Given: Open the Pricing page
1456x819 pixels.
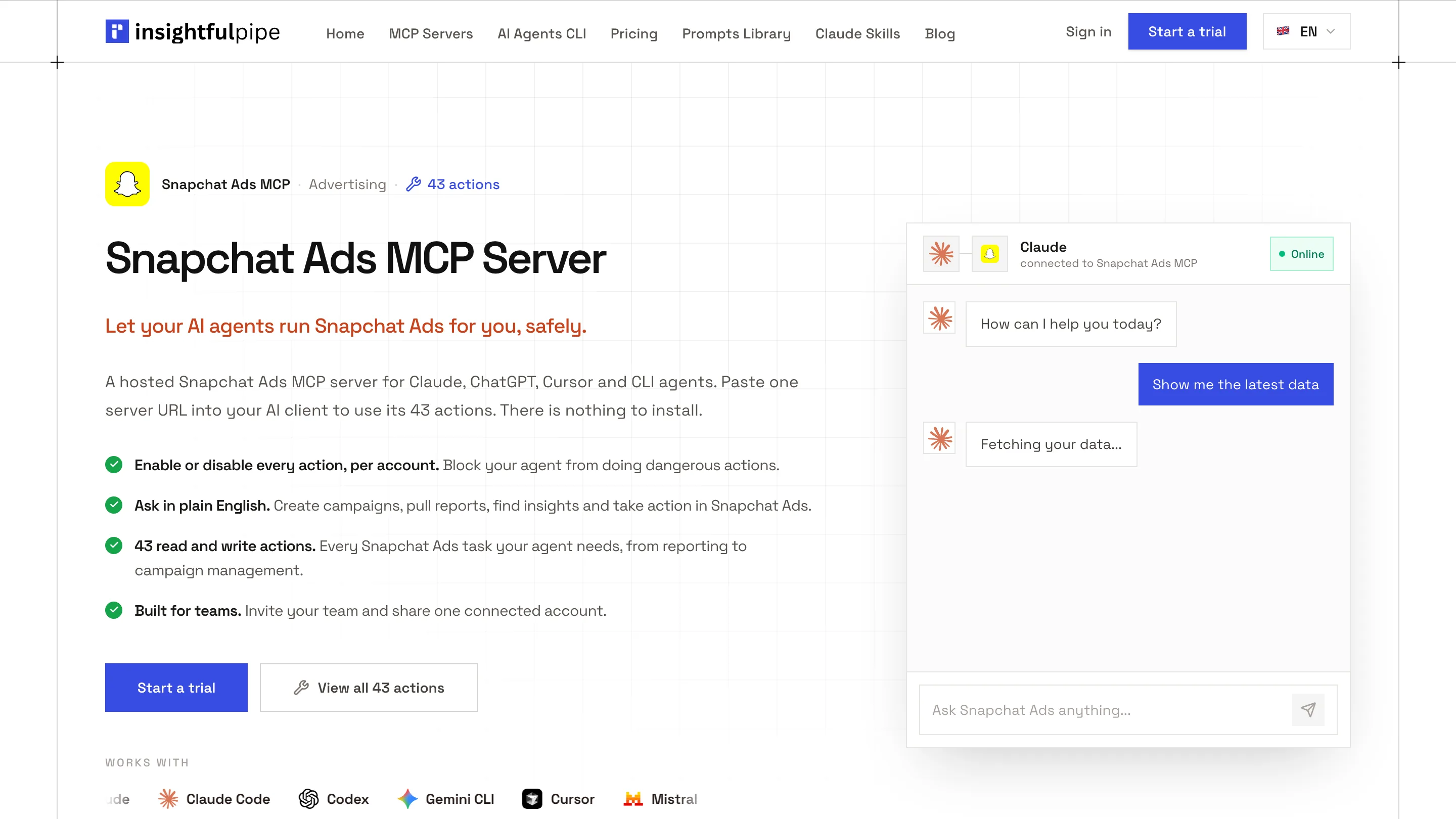Looking at the screenshot, I should click(633, 34).
